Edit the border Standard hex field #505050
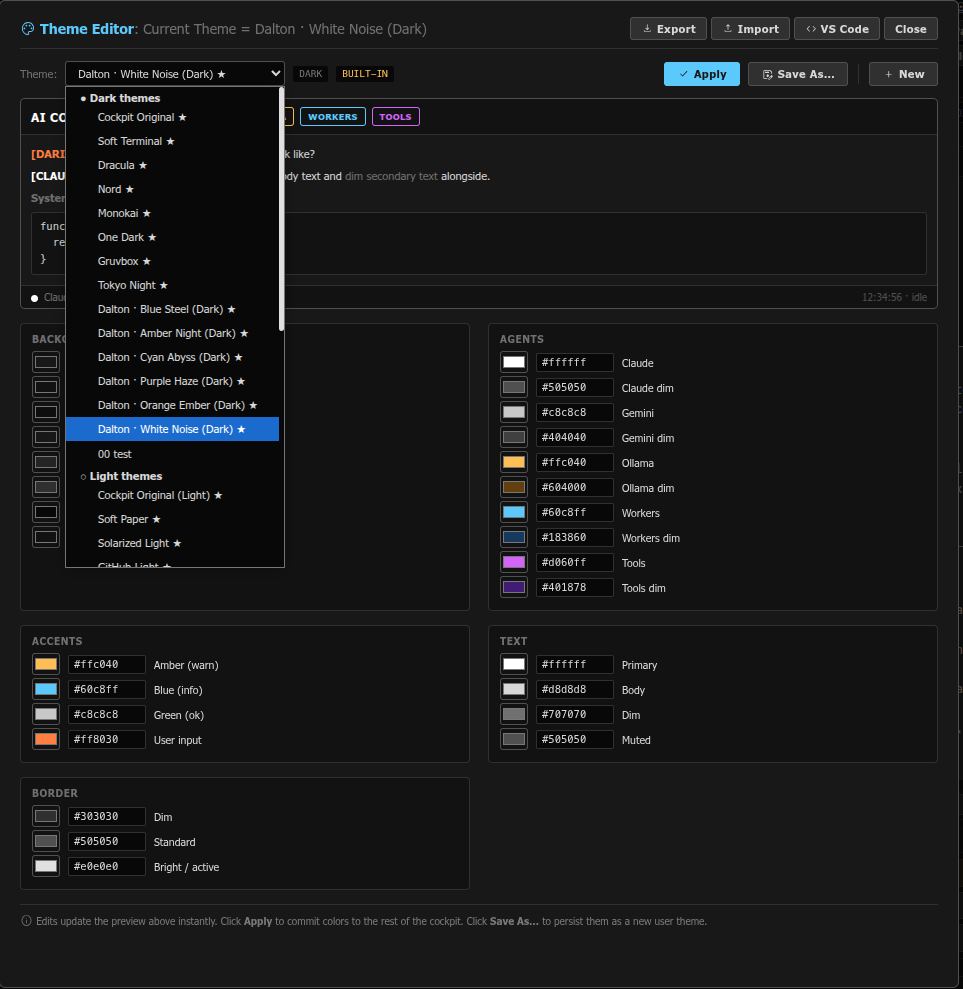The image size is (963, 989). (x=107, y=841)
